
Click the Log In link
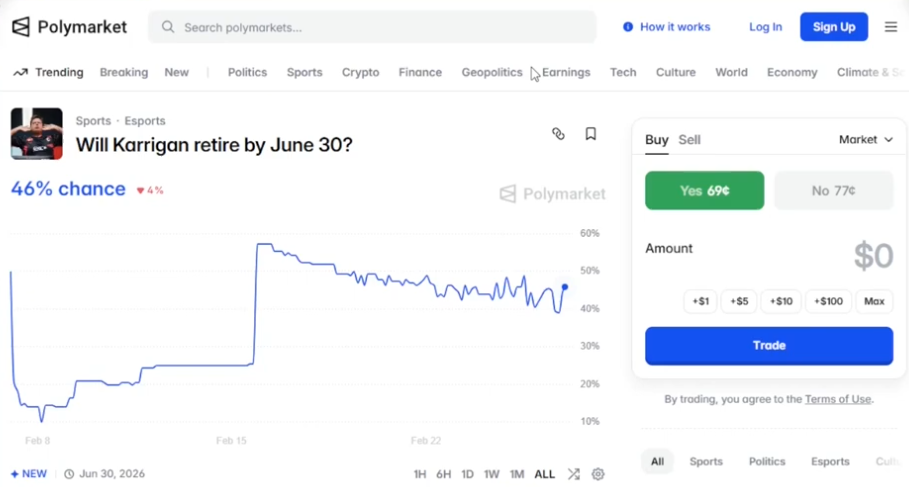[x=765, y=27]
